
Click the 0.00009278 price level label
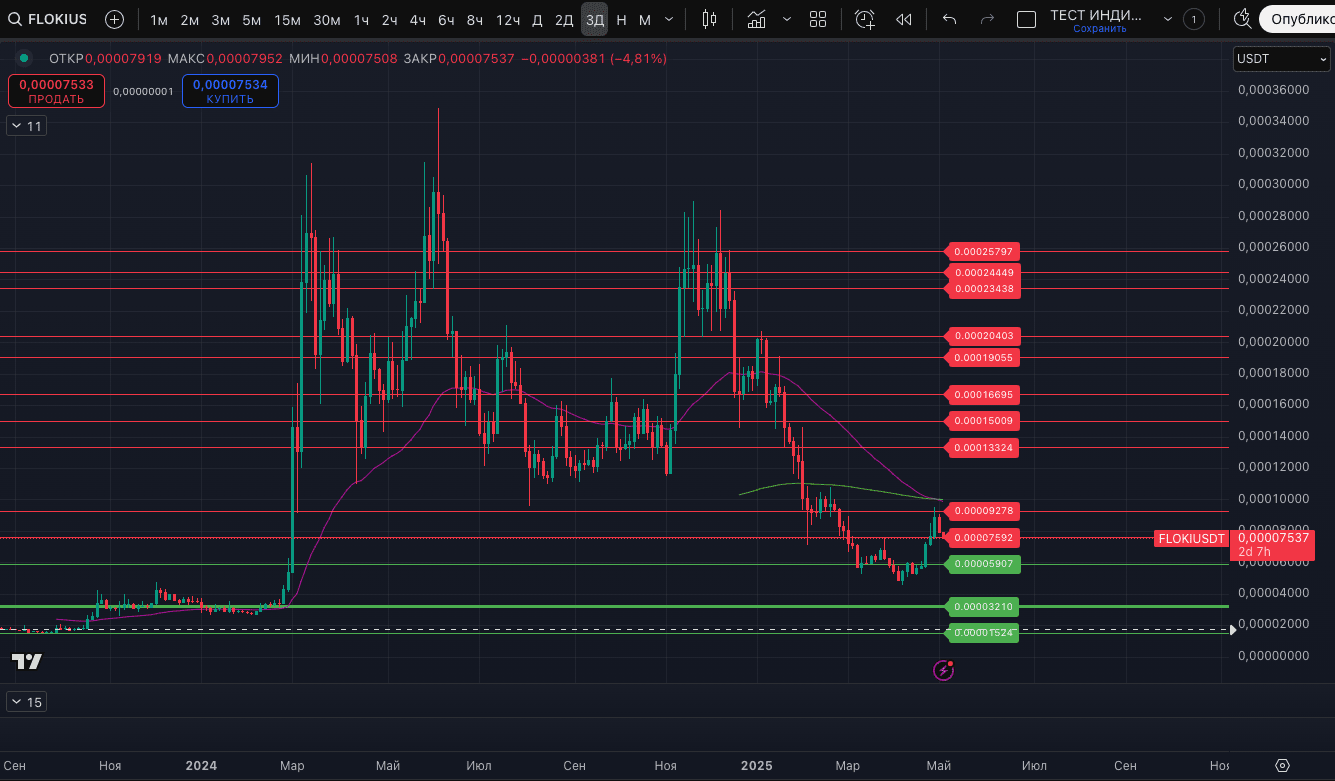(984, 511)
